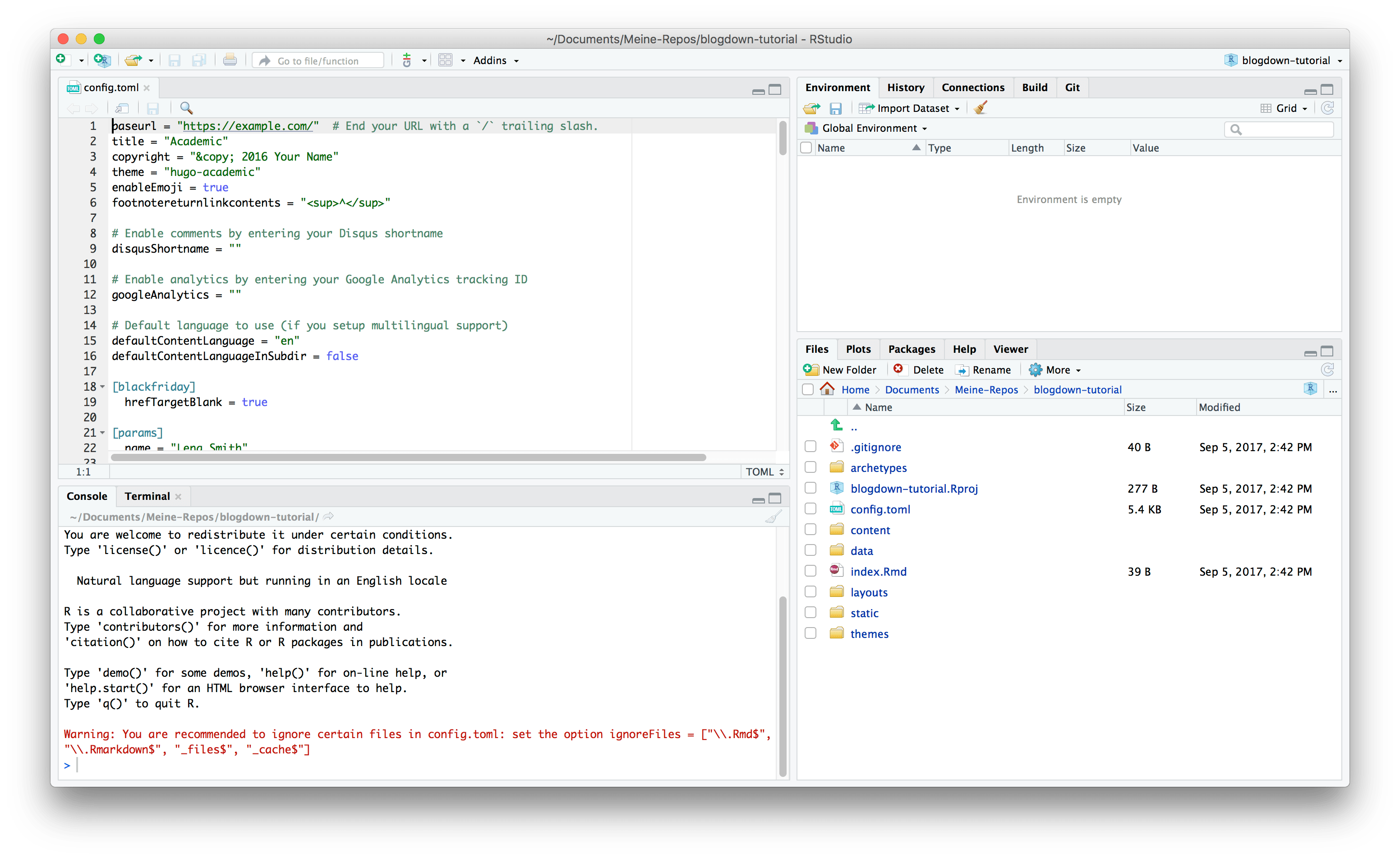Image resolution: width=1400 pixels, height=859 pixels.
Task: Click the refresh file listing icon
Action: click(1327, 369)
